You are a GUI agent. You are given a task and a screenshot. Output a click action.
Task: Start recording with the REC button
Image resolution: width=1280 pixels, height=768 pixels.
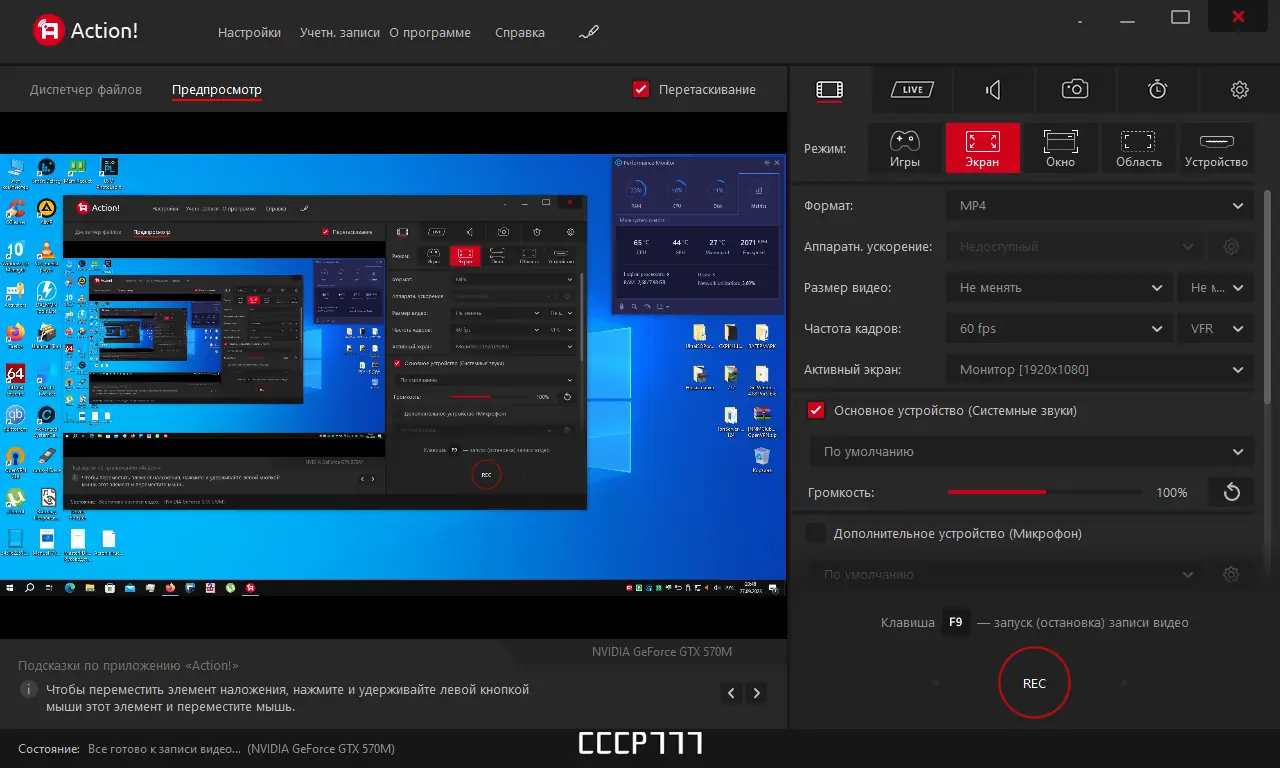tap(1034, 683)
